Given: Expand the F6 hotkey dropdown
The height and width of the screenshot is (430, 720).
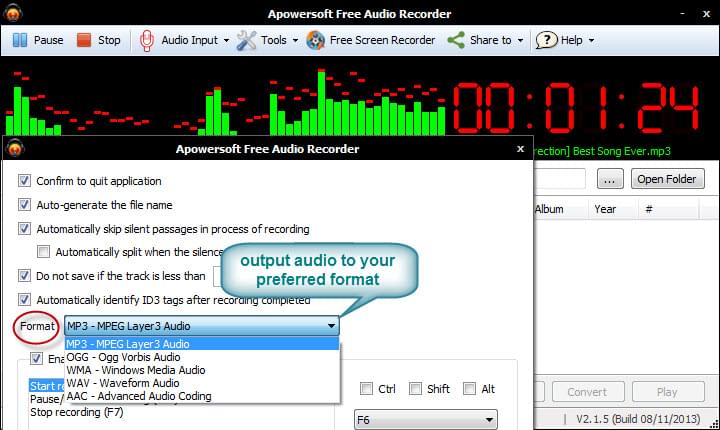Looking at the screenshot, I should (489, 421).
